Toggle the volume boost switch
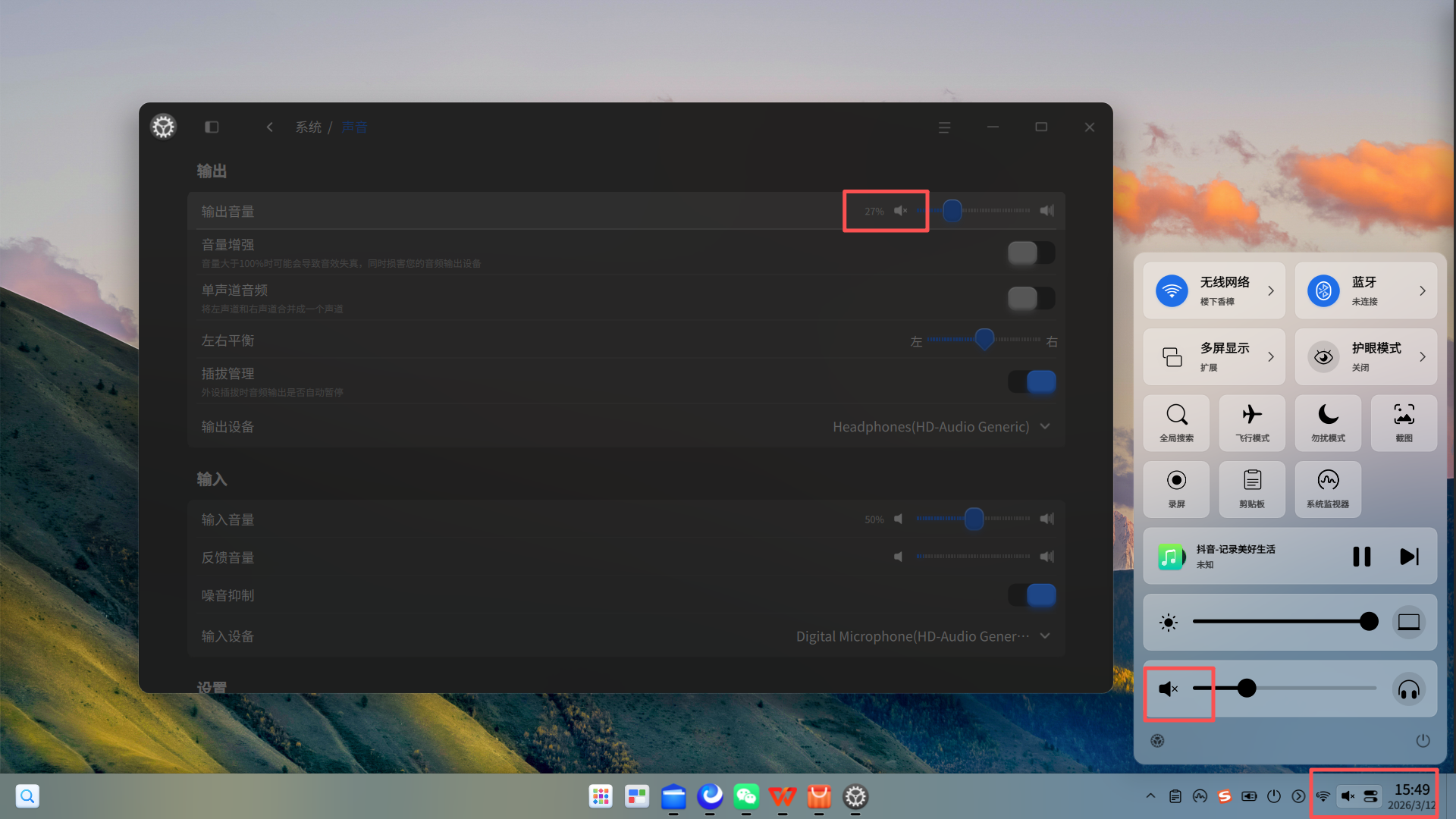Viewport: 1456px width, 819px height. coord(1031,253)
